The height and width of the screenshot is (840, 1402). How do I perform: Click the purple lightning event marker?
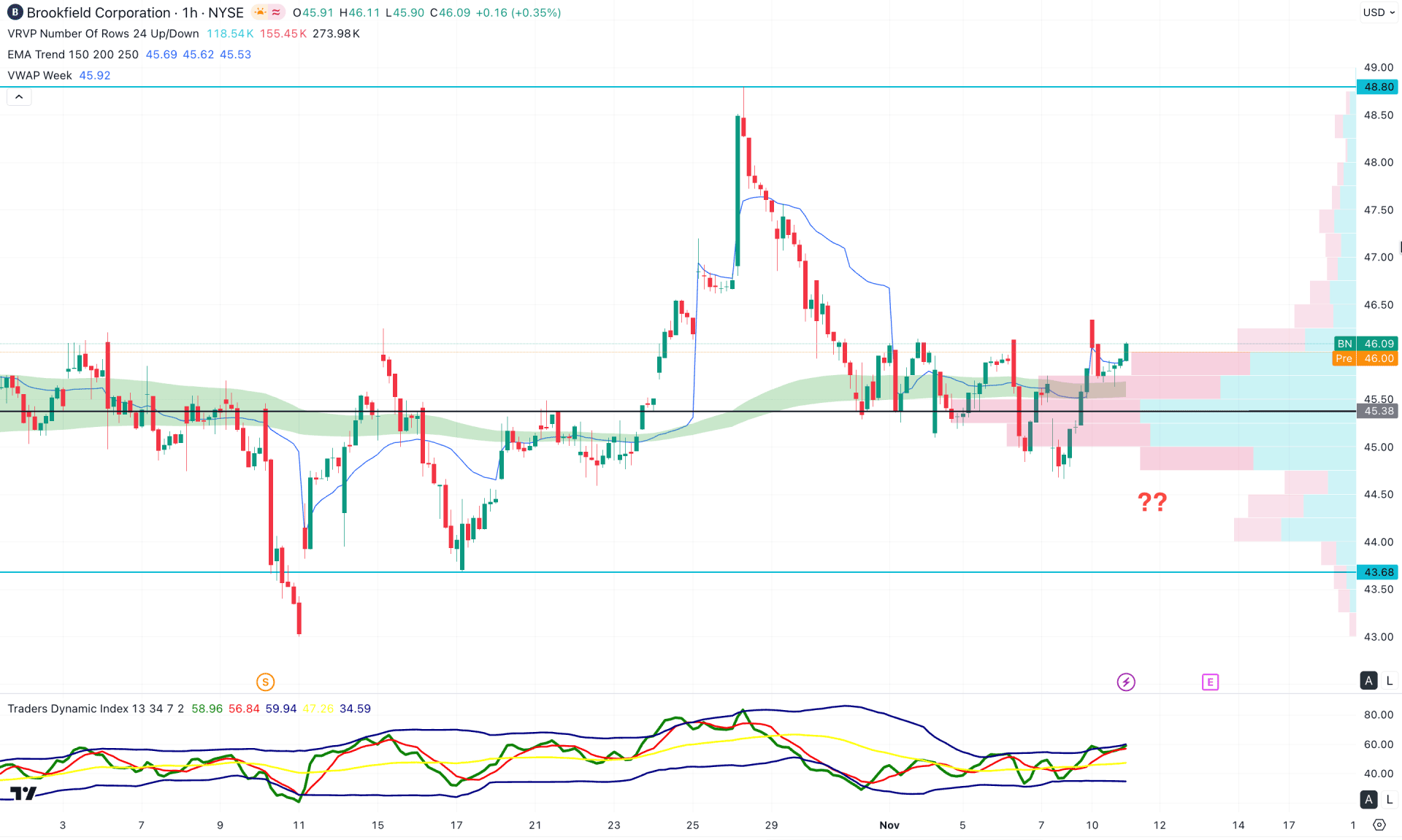pyautogui.click(x=1126, y=682)
